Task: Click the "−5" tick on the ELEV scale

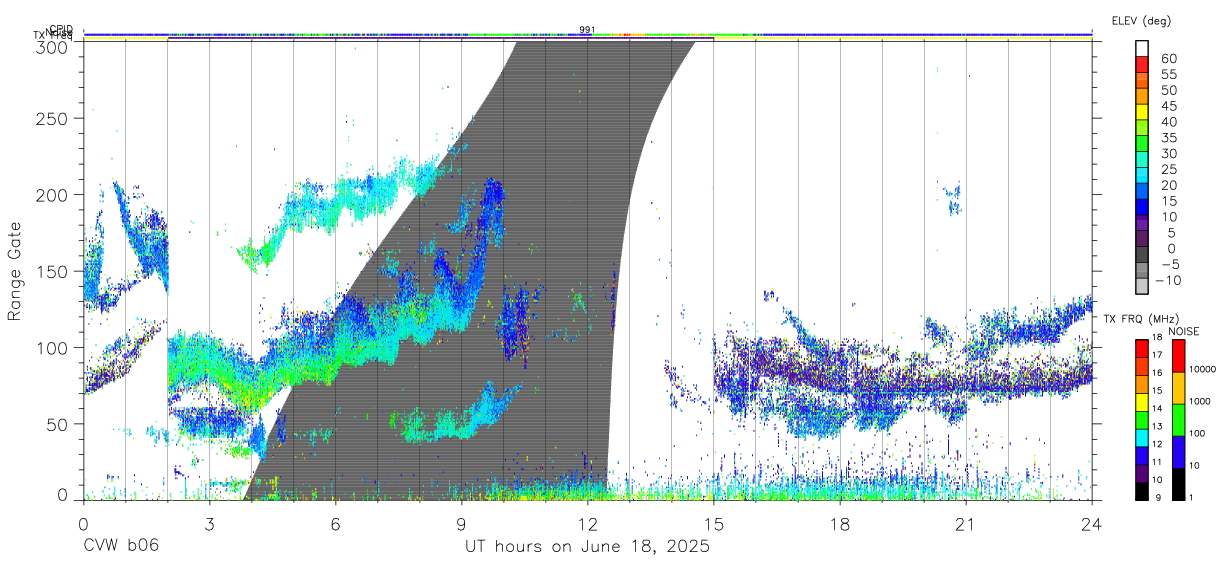Action: (1169, 264)
